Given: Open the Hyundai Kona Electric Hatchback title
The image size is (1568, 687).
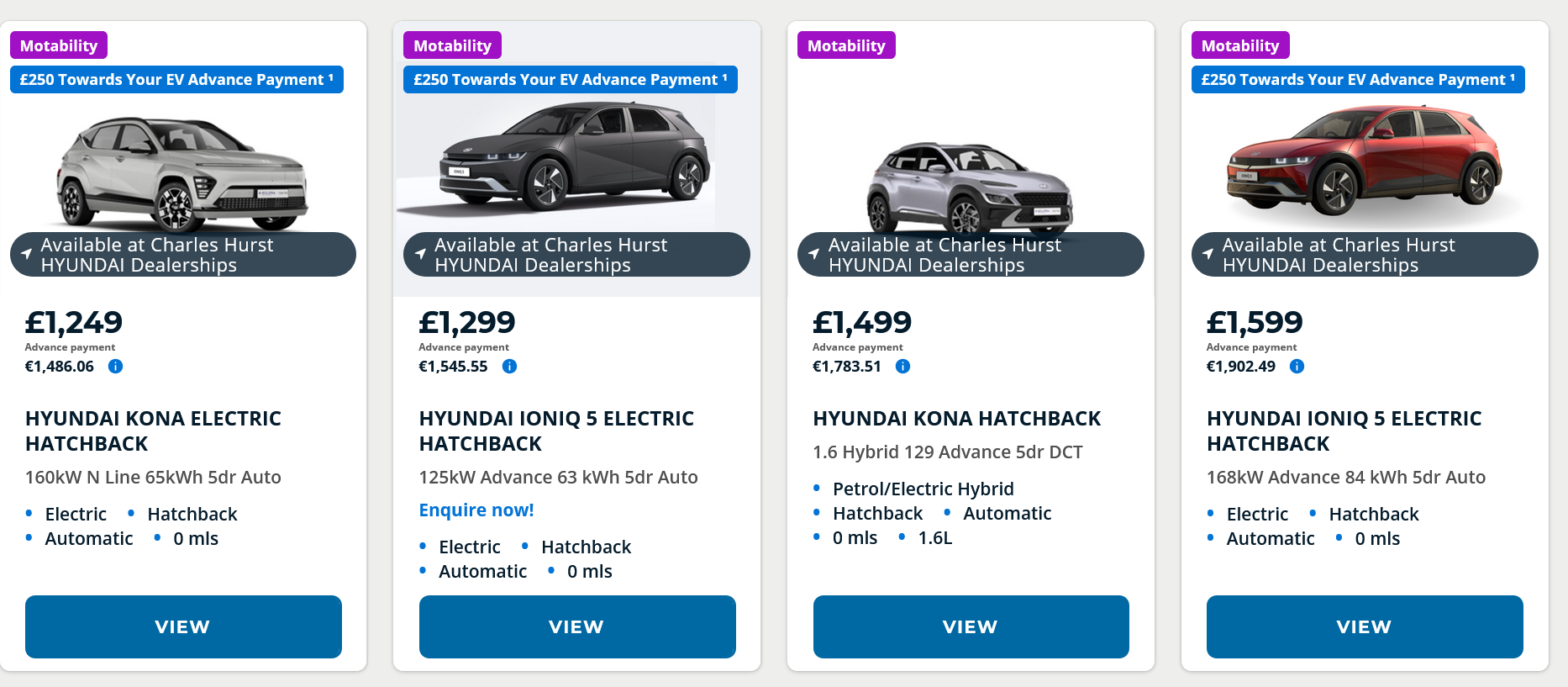Looking at the screenshot, I should pos(153,431).
